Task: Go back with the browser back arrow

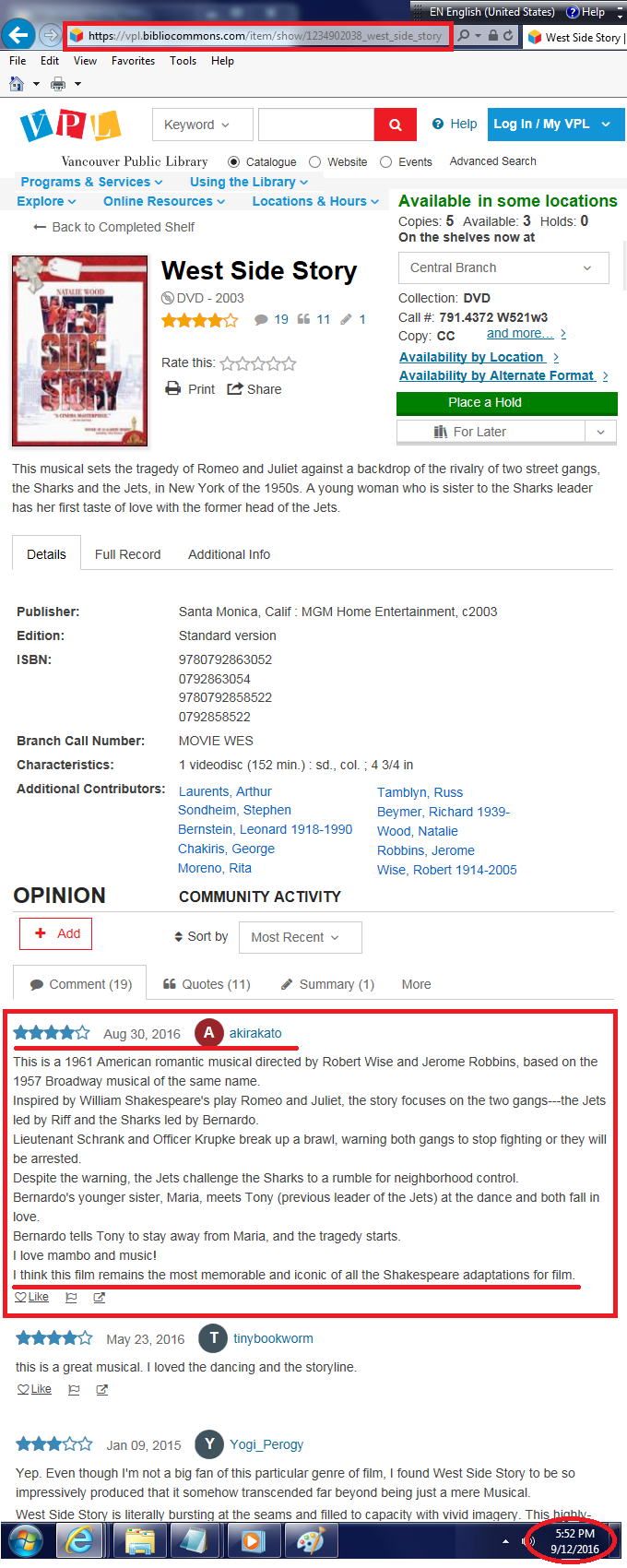Action: click(x=18, y=35)
